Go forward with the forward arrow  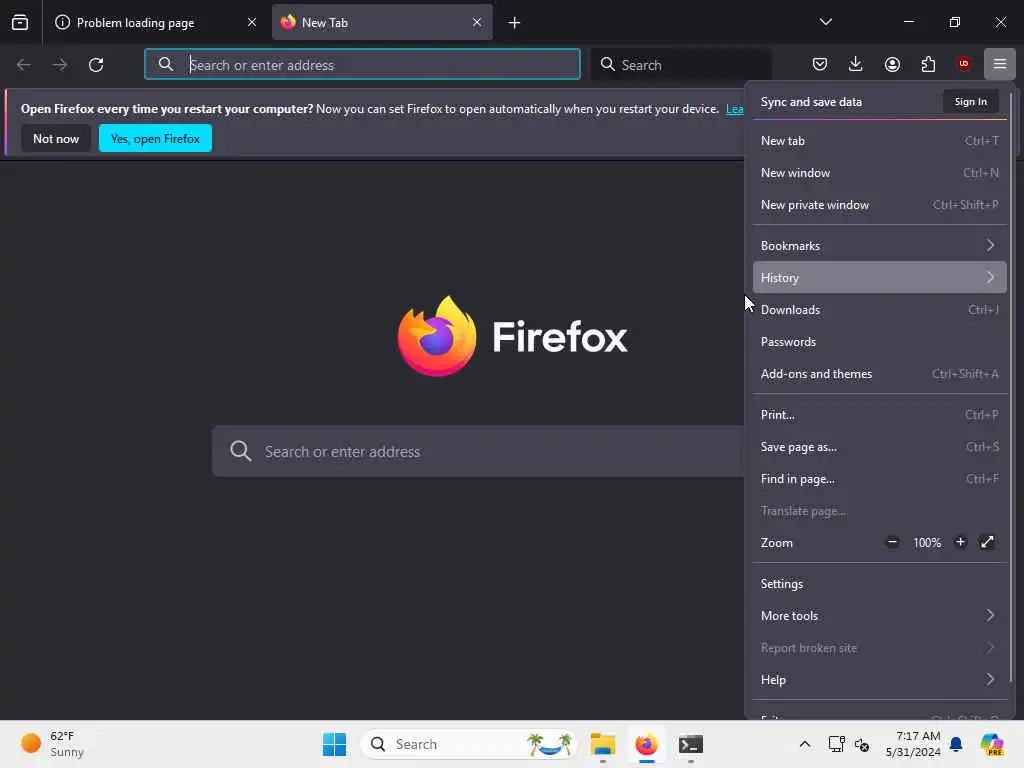(59, 65)
